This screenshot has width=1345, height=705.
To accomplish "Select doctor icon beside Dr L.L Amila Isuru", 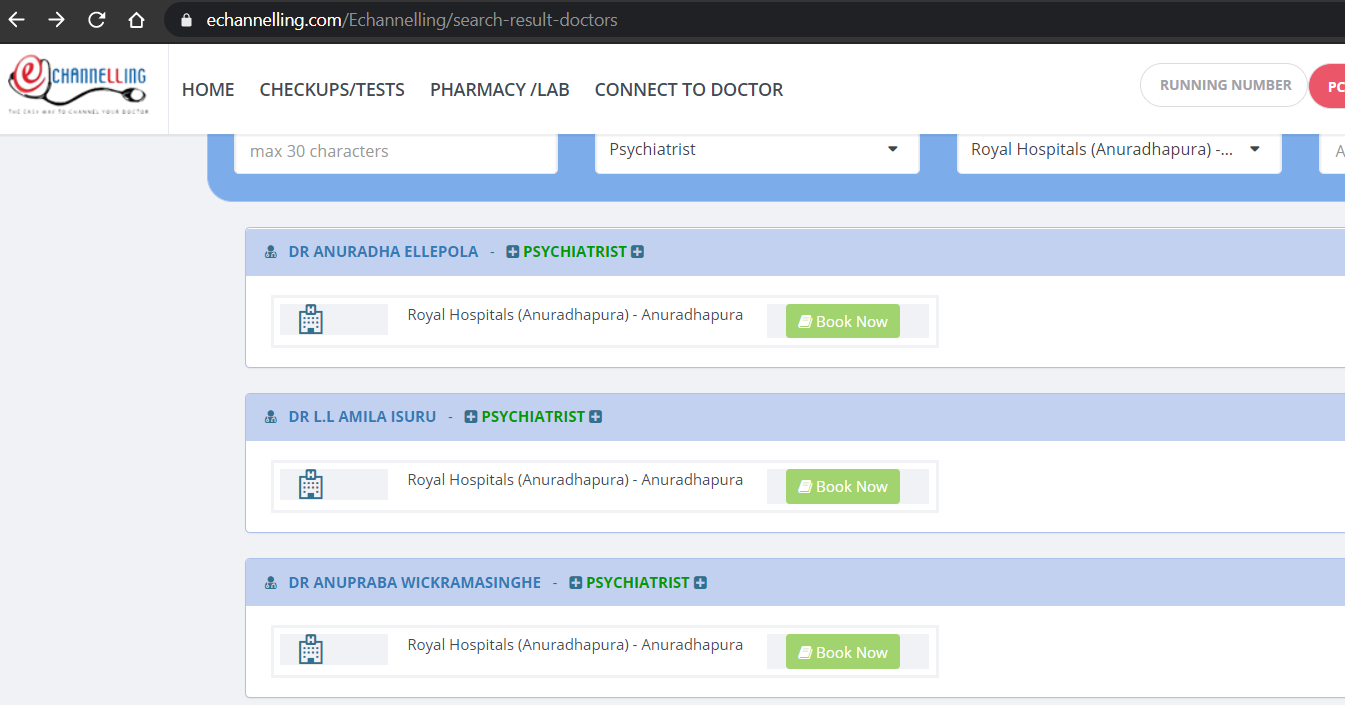I will [x=270, y=417].
